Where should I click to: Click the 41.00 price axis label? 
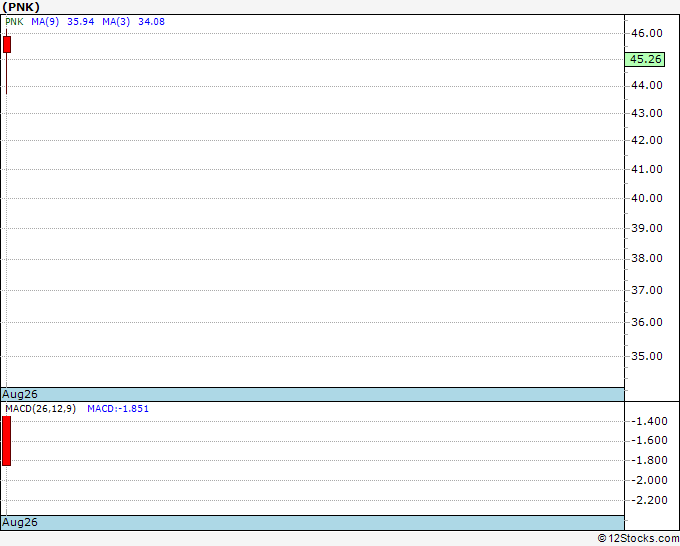click(x=647, y=169)
